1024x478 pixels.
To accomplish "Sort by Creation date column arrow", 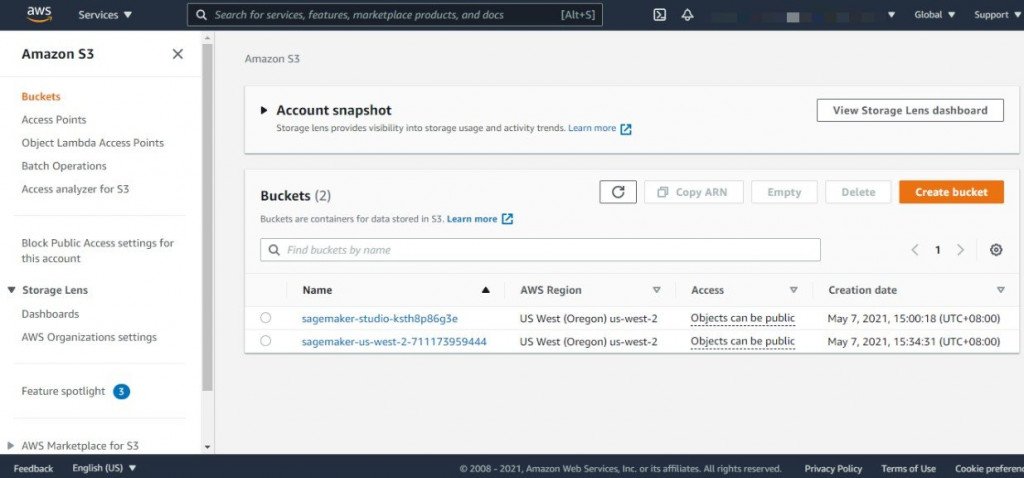I will click(1000, 290).
